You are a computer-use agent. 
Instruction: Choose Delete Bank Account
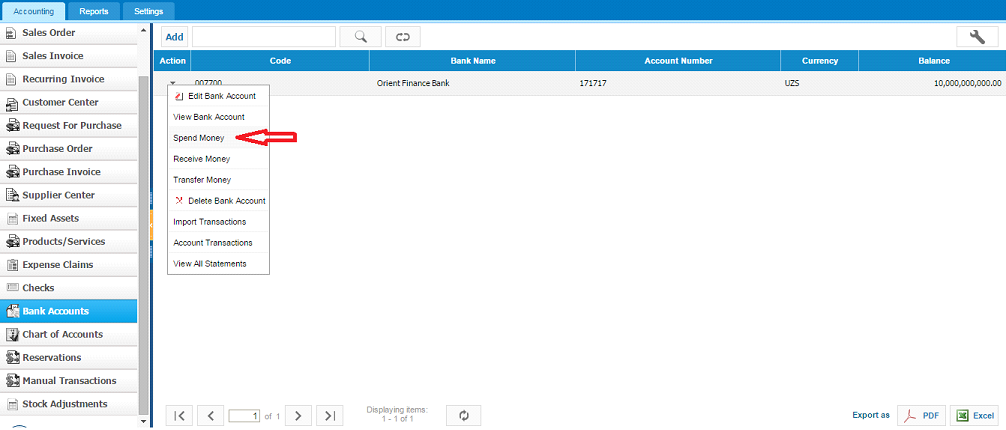[x=218, y=201]
